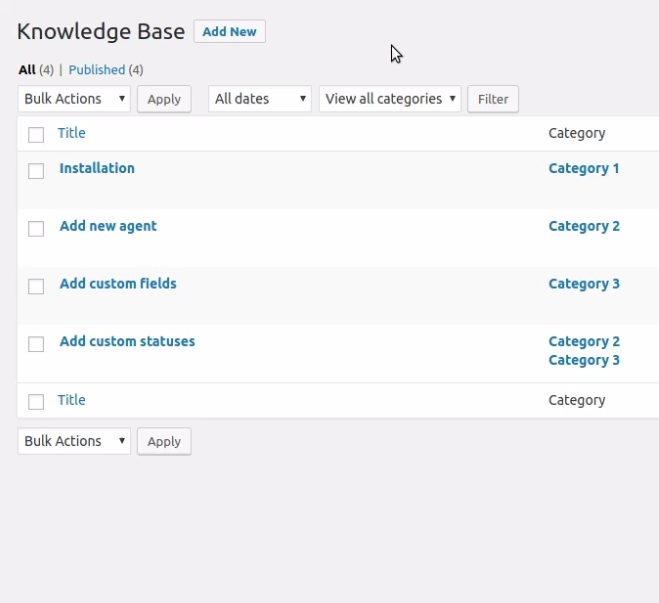
Task: Click the Add New button
Action: click(229, 32)
